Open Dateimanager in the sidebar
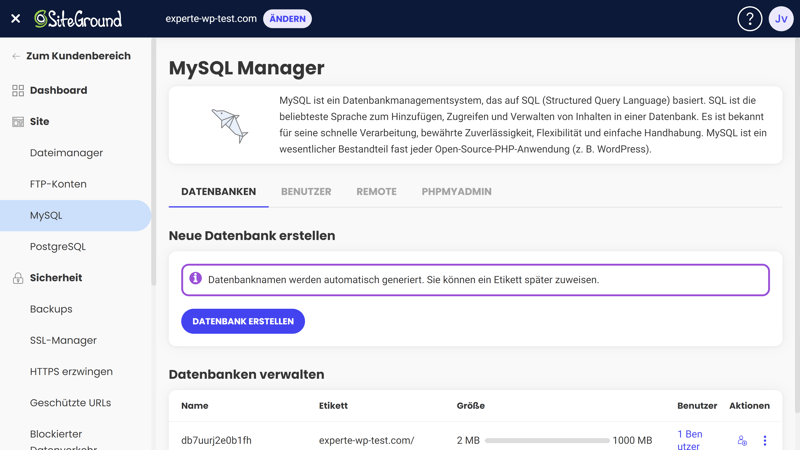Image resolution: width=800 pixels, height=450 pixels. click(x=66, y=153)
